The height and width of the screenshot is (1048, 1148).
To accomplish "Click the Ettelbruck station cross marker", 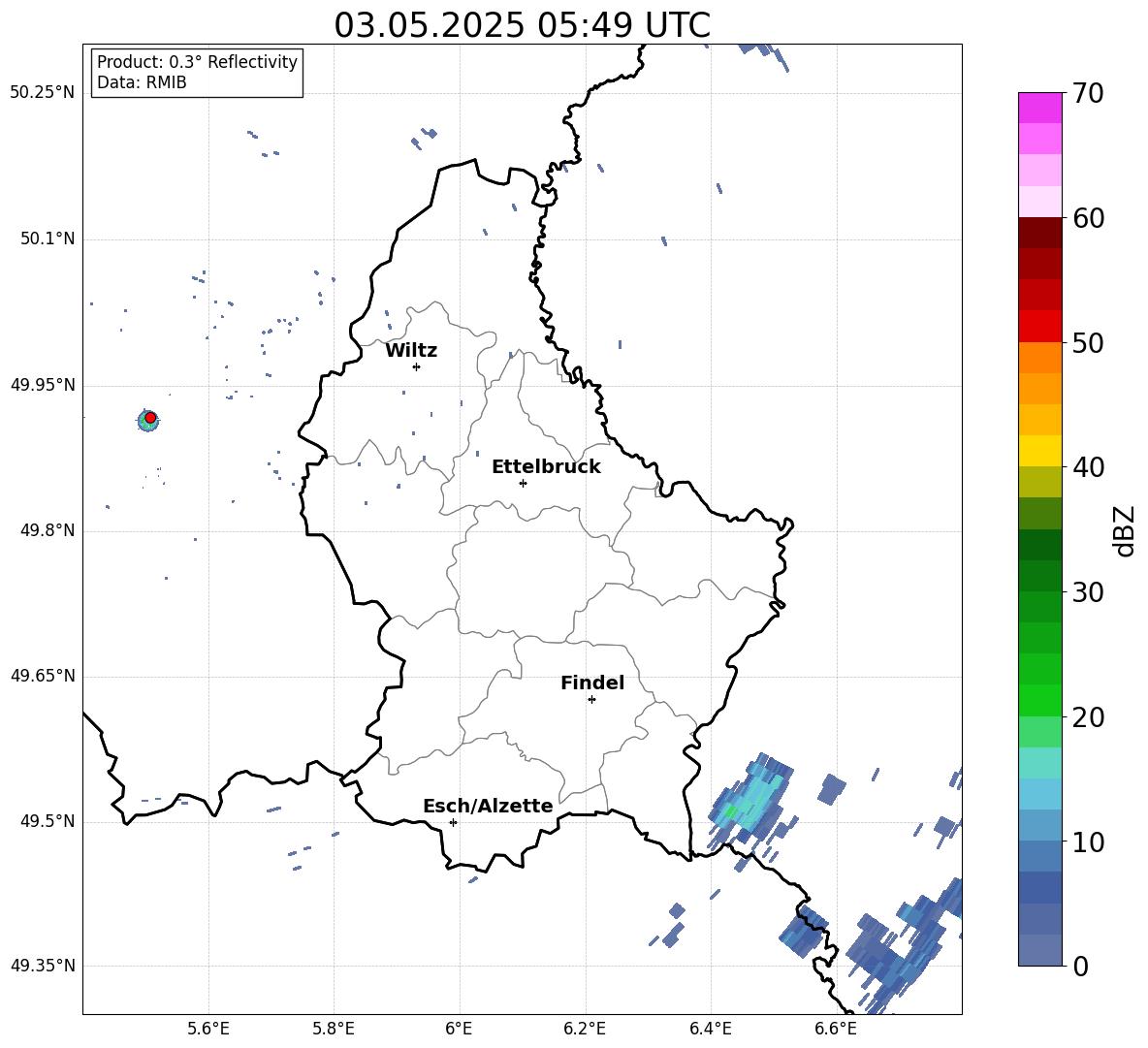I will (x=523, y=483).
